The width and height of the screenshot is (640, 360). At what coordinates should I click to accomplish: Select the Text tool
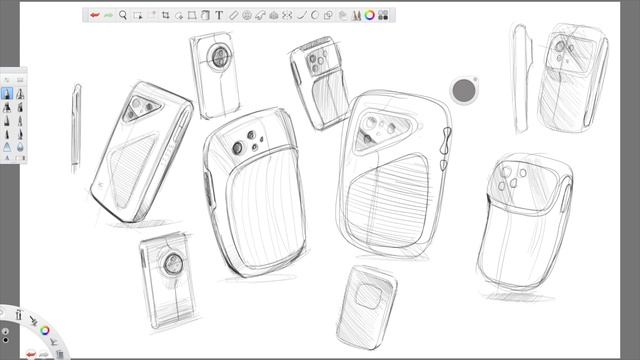pyautogui.click(x=219, y=16)
